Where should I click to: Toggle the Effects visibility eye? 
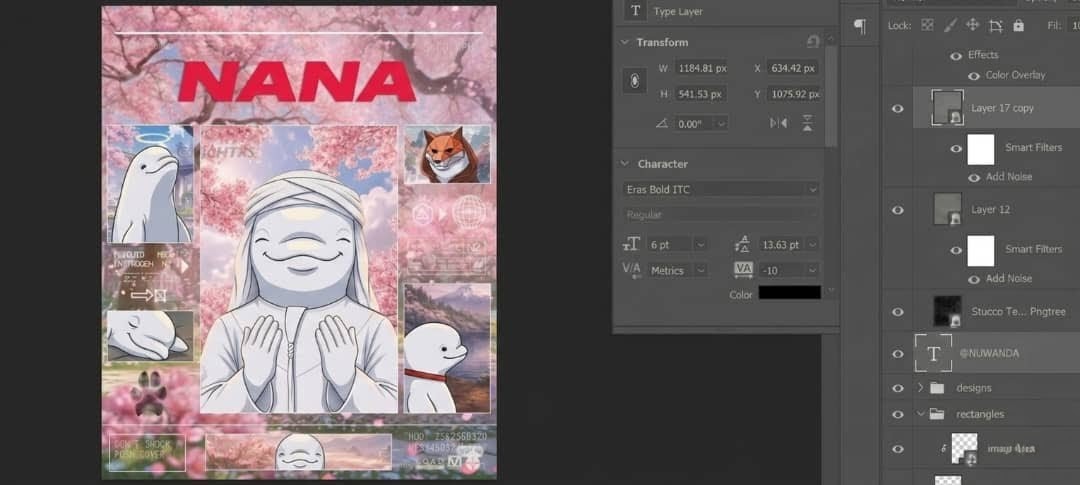tap(955, 56)
